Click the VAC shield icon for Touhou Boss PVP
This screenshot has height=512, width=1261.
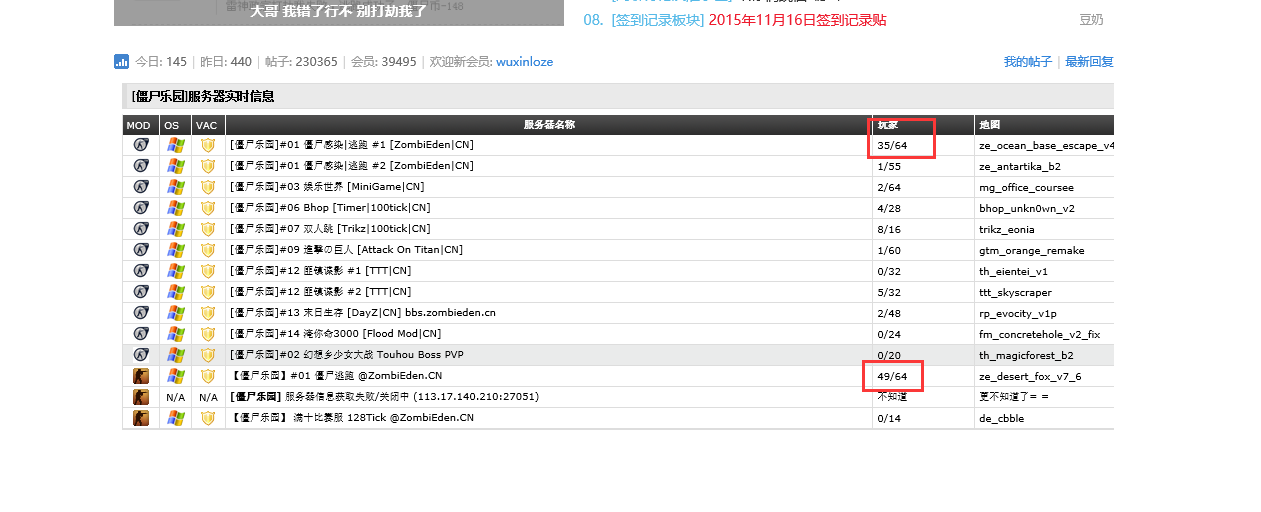click(x=208, y=355)
